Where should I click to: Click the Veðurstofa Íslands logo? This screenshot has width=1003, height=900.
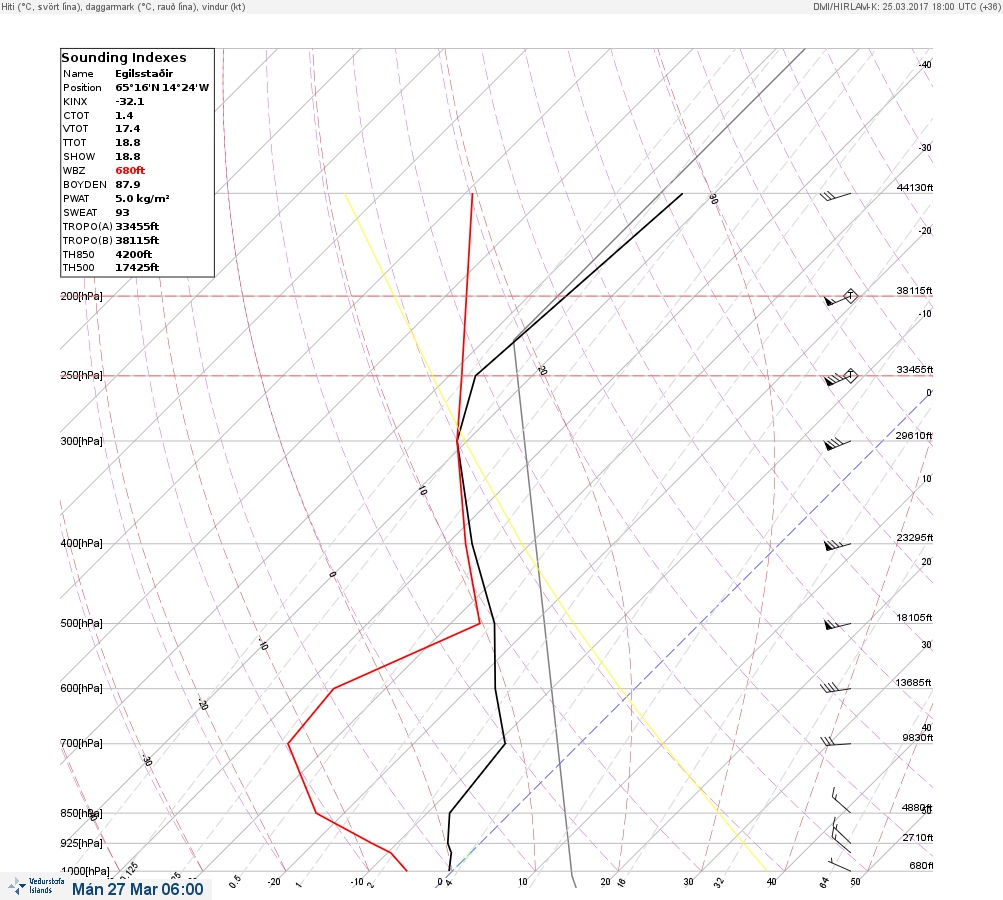(x=36, y=886)
